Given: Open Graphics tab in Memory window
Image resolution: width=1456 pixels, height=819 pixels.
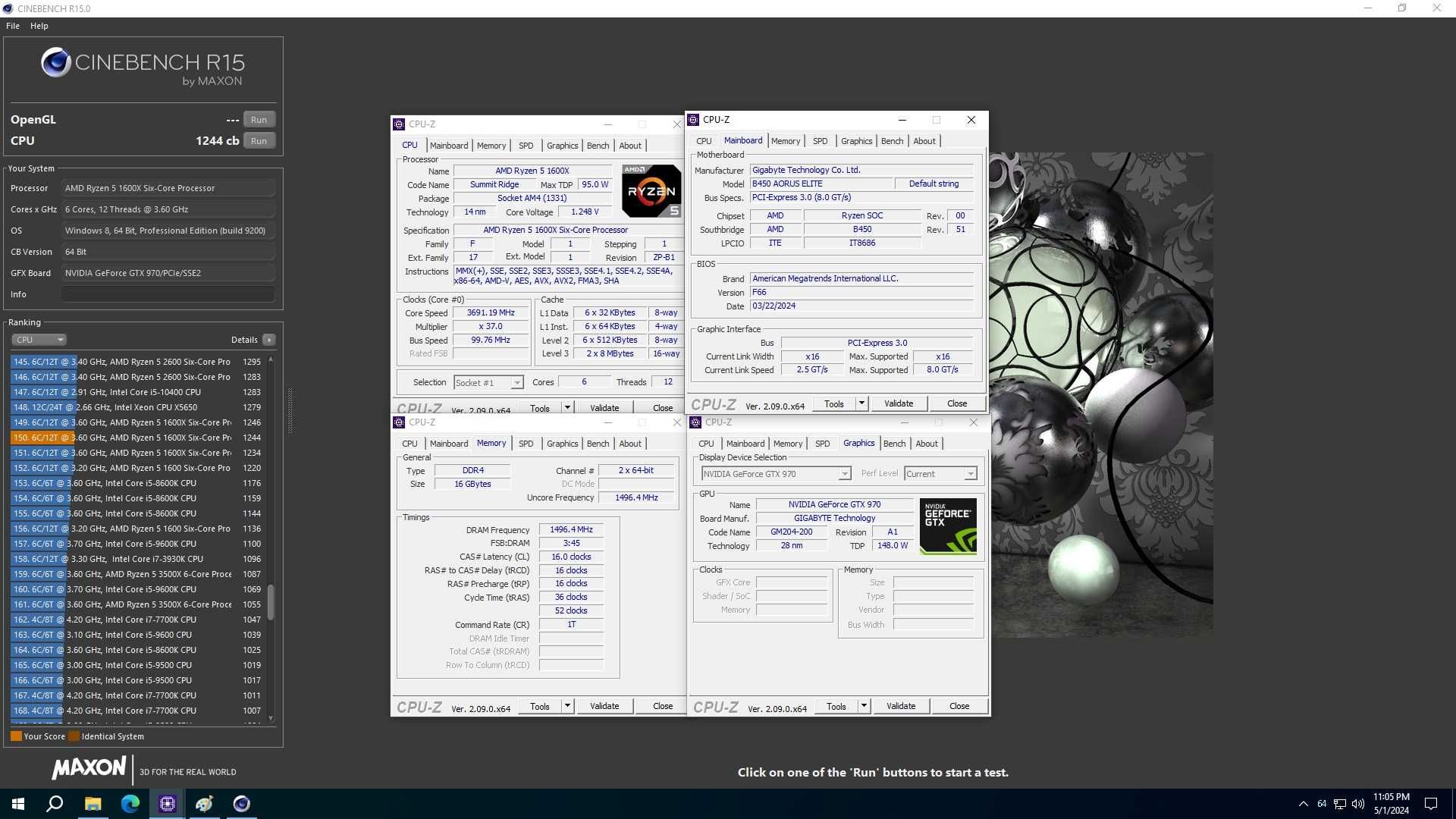Looking at the screenshot, I should (562, 444).
